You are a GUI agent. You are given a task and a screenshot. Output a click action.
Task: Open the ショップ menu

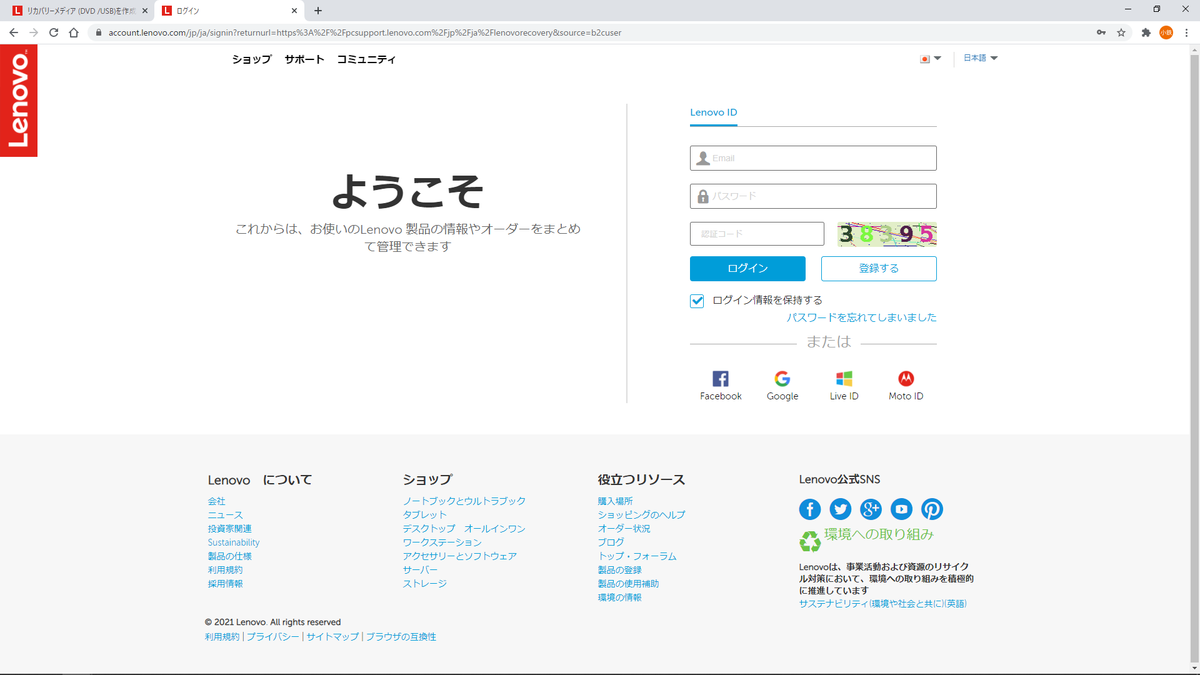pyautogui.click(x=251, y=59)
